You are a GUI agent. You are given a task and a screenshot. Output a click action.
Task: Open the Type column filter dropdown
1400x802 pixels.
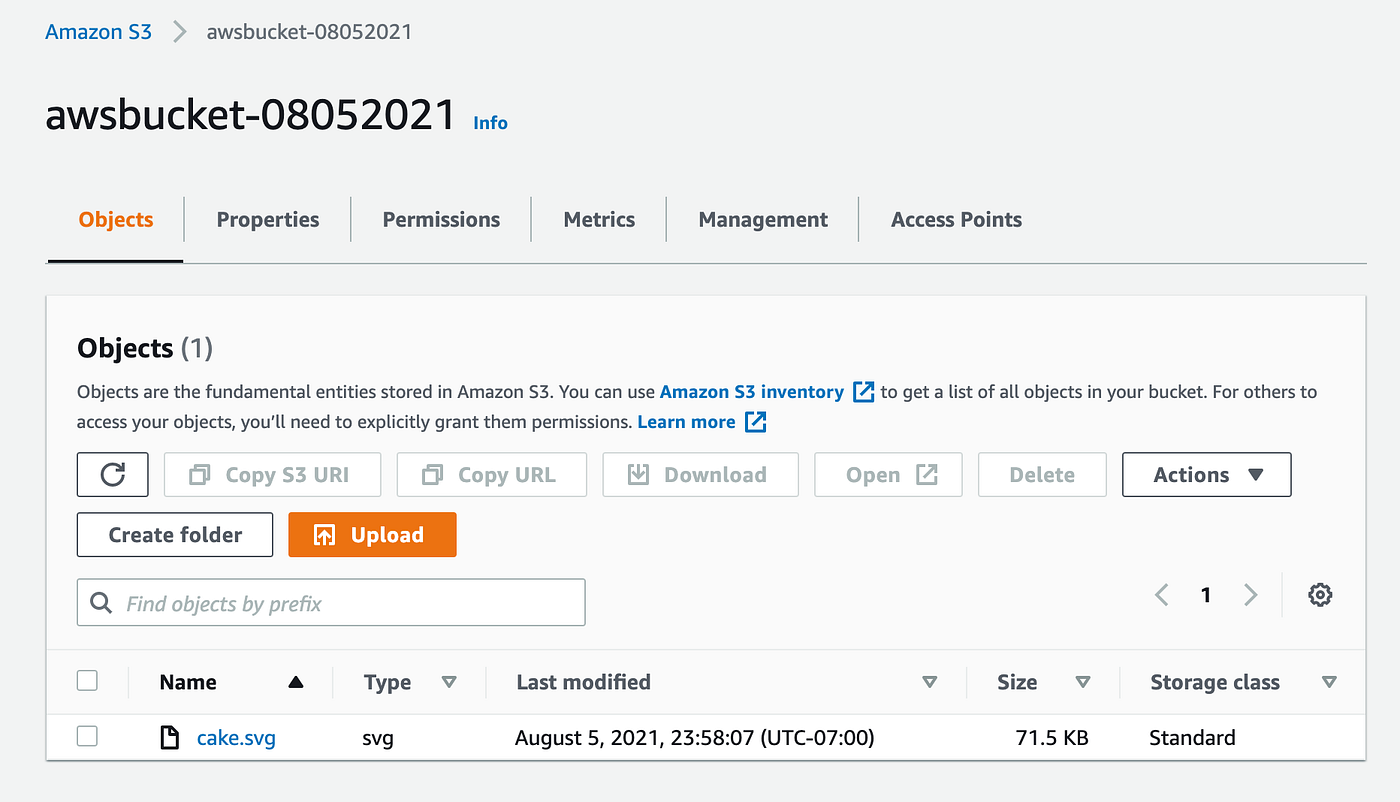click(450, 681)
